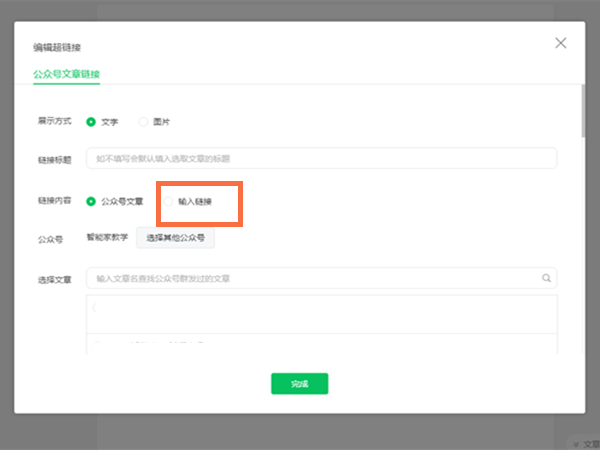Click 选择其他公众号 button

(175, 238)
